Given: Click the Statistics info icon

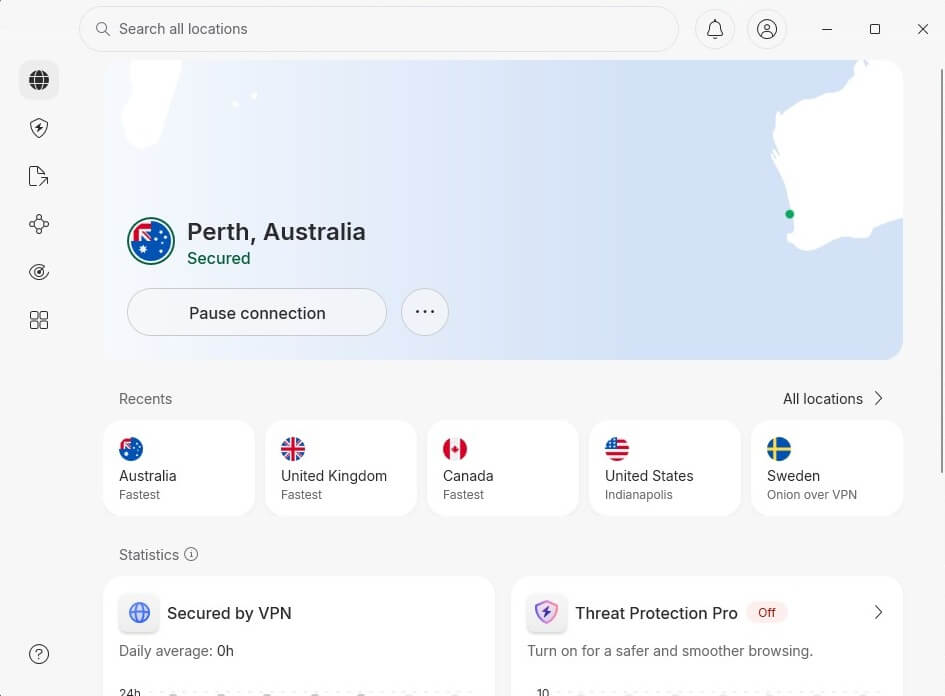Looking at the screenshot, I should (x=191, y=554).
